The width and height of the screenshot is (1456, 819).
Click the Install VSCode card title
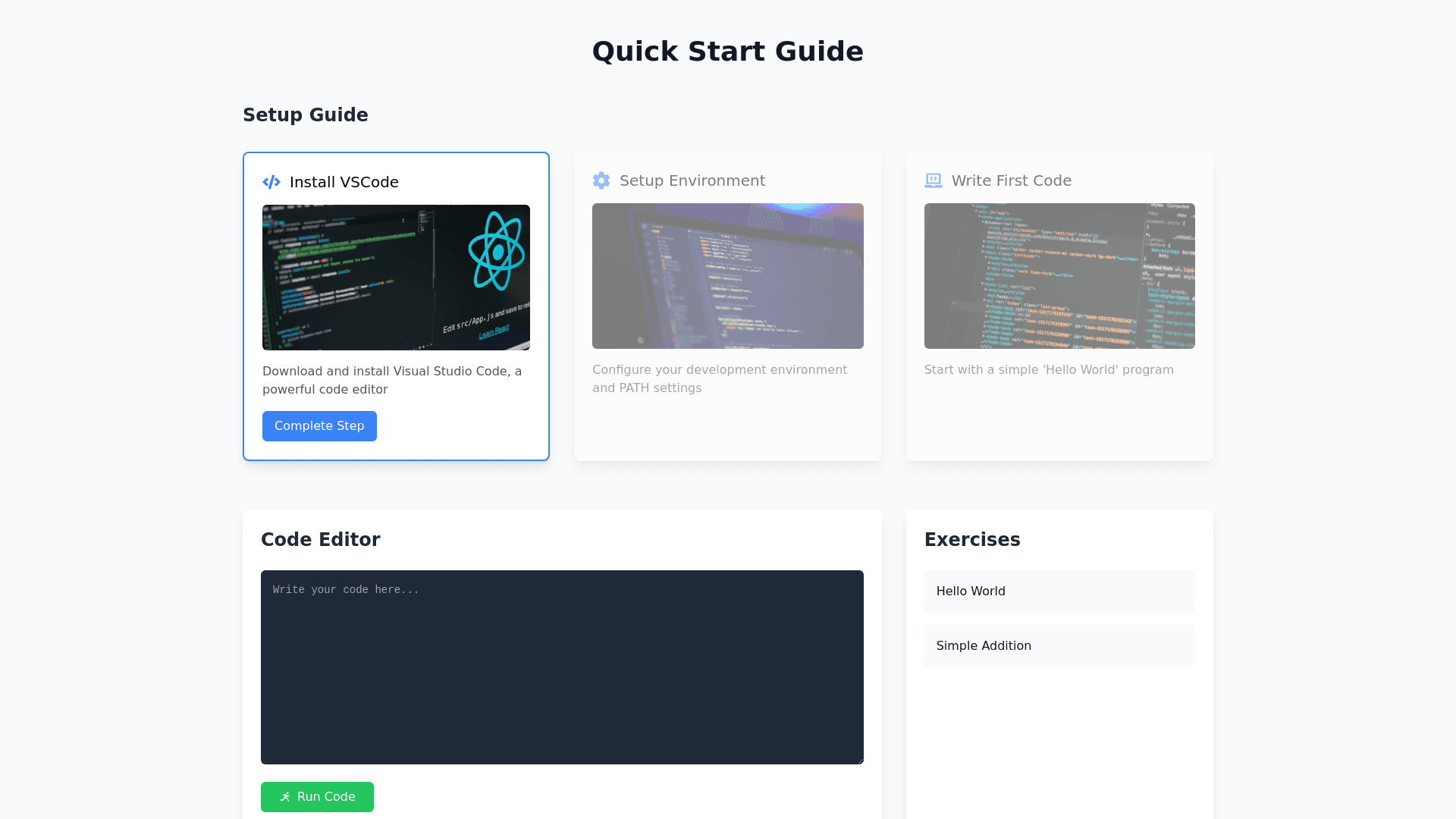pyautogui.click(x=344, y=182)
